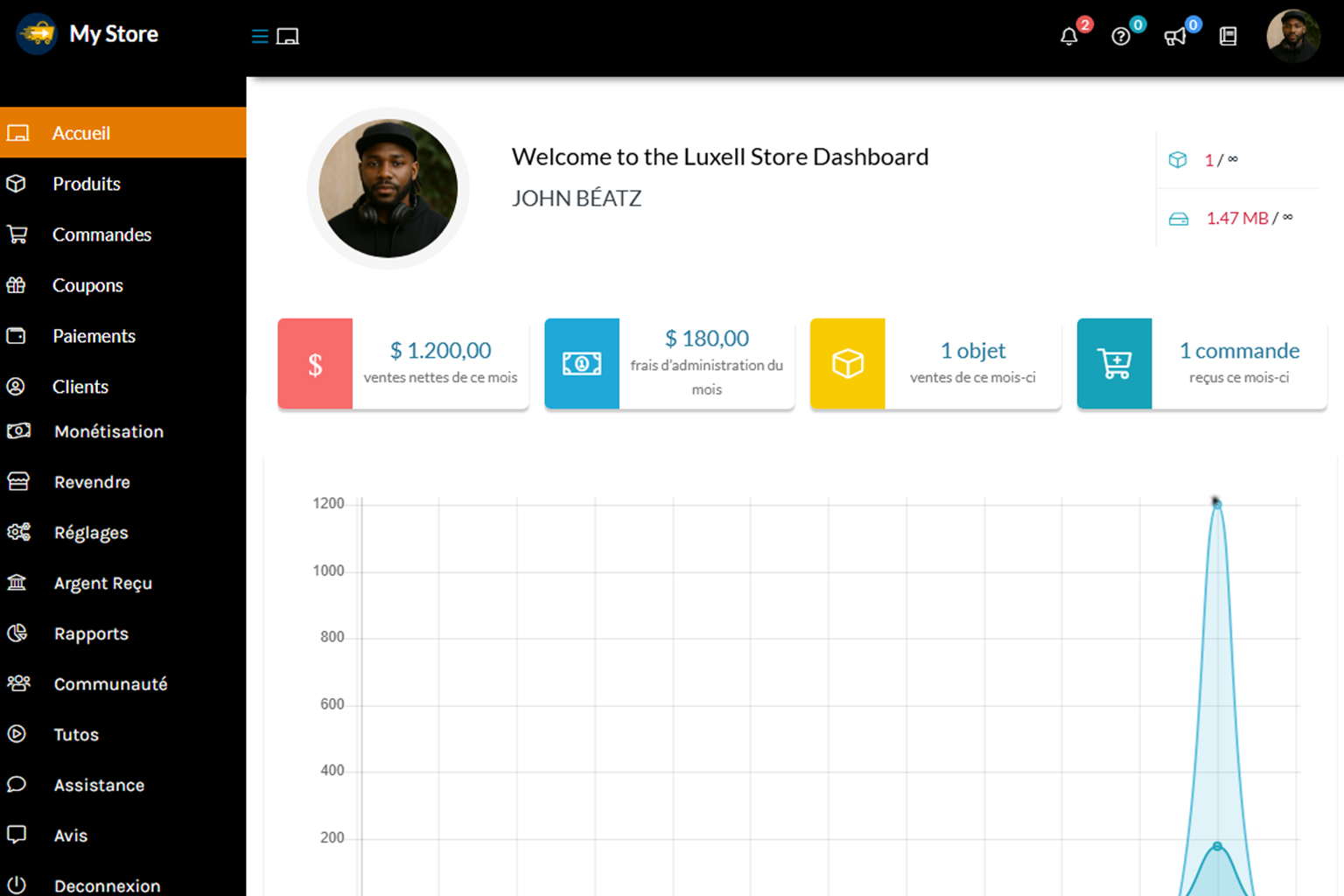This screenshot has width=1344, height=896.
Task: Click the laptop icon in the top bar
Action: (288, 37)
